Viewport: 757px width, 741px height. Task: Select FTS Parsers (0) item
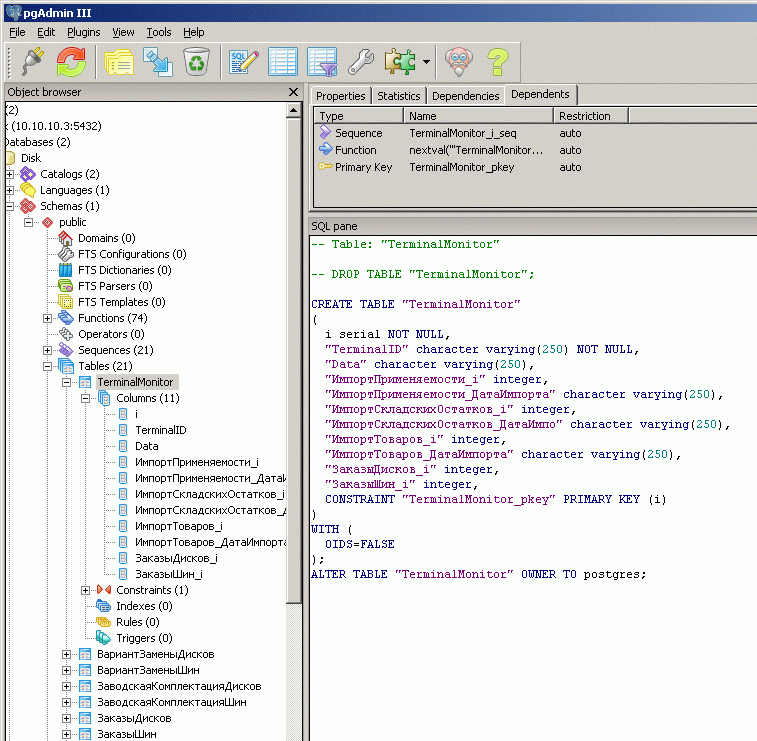[x=115, y=286]
